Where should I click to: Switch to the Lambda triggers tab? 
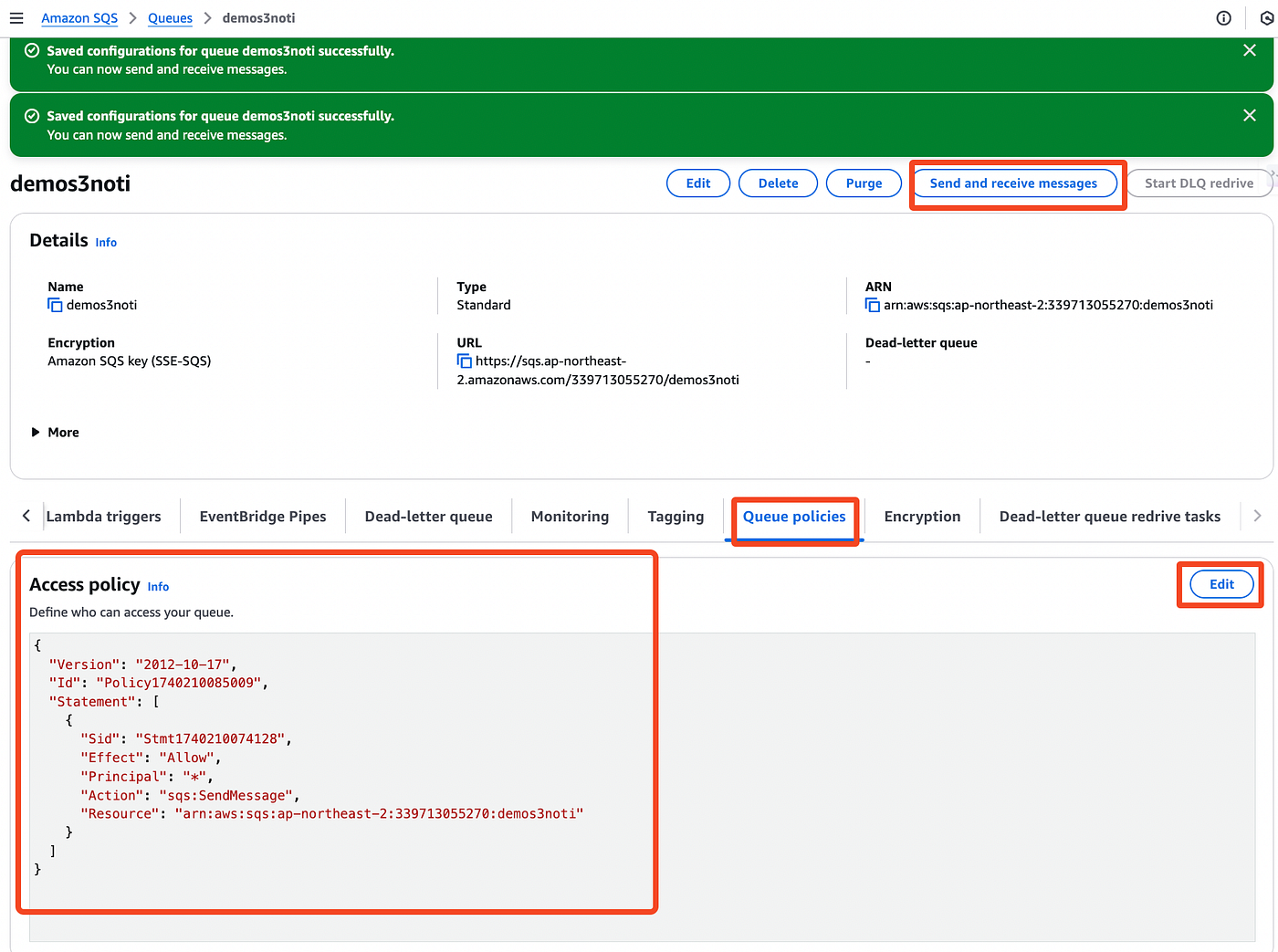tap(103, 517)
